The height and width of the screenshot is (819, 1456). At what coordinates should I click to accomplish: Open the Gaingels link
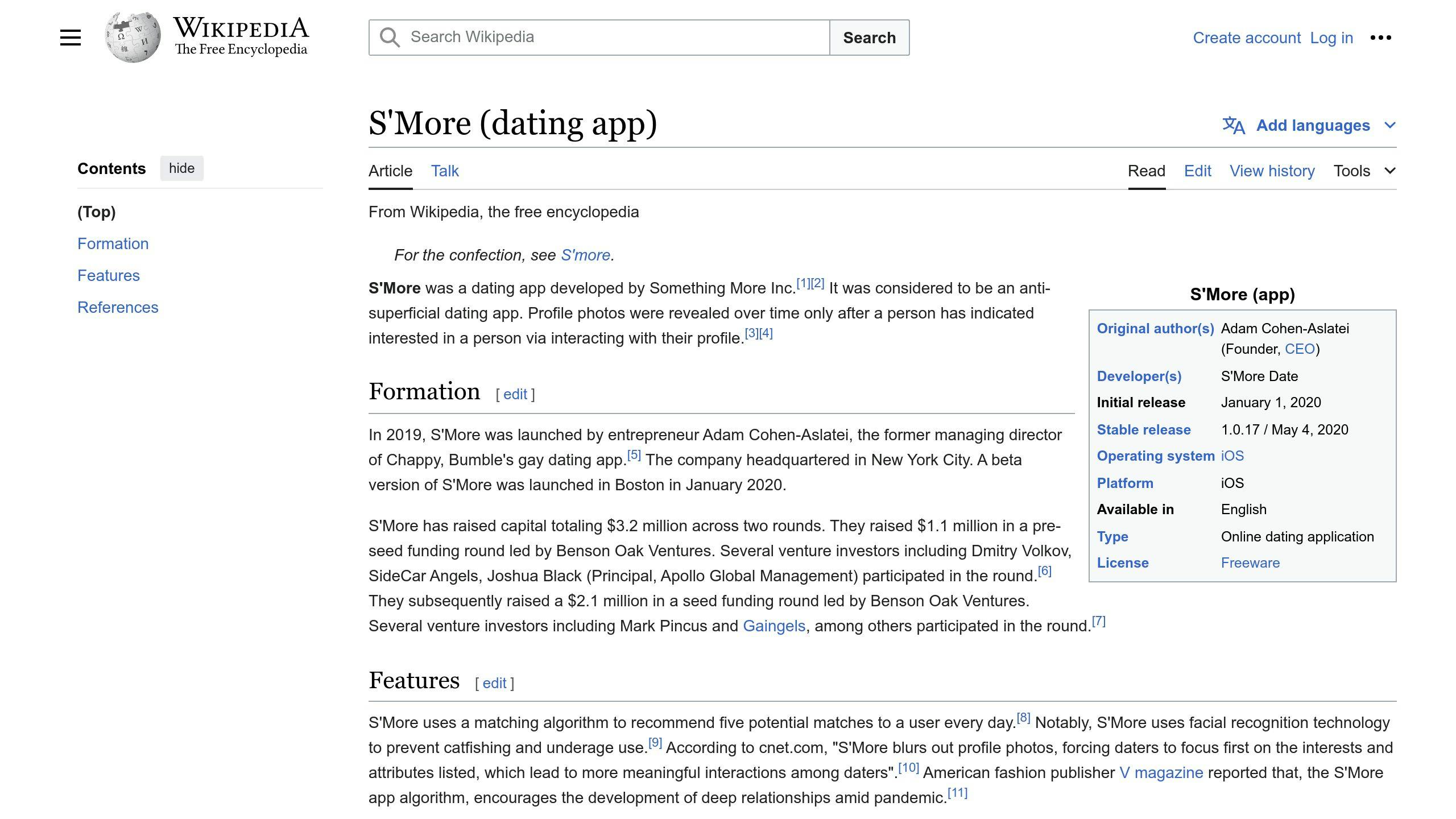pyautogui.click(x=774, y=626)
